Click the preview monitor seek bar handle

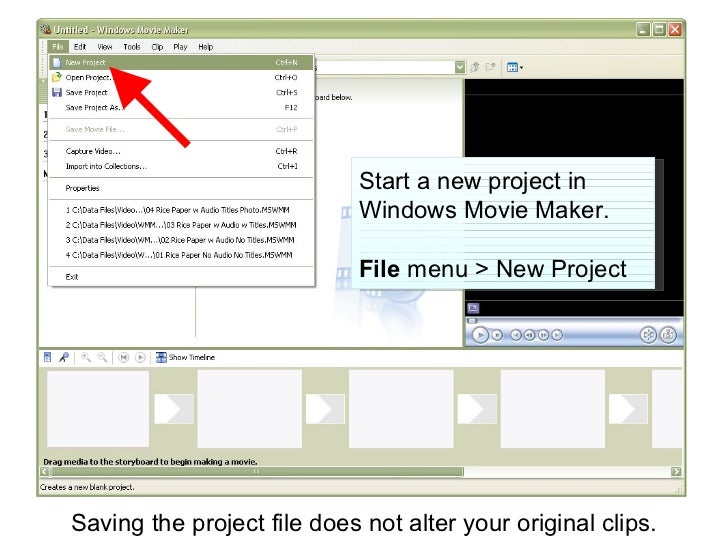pos(472,321)
